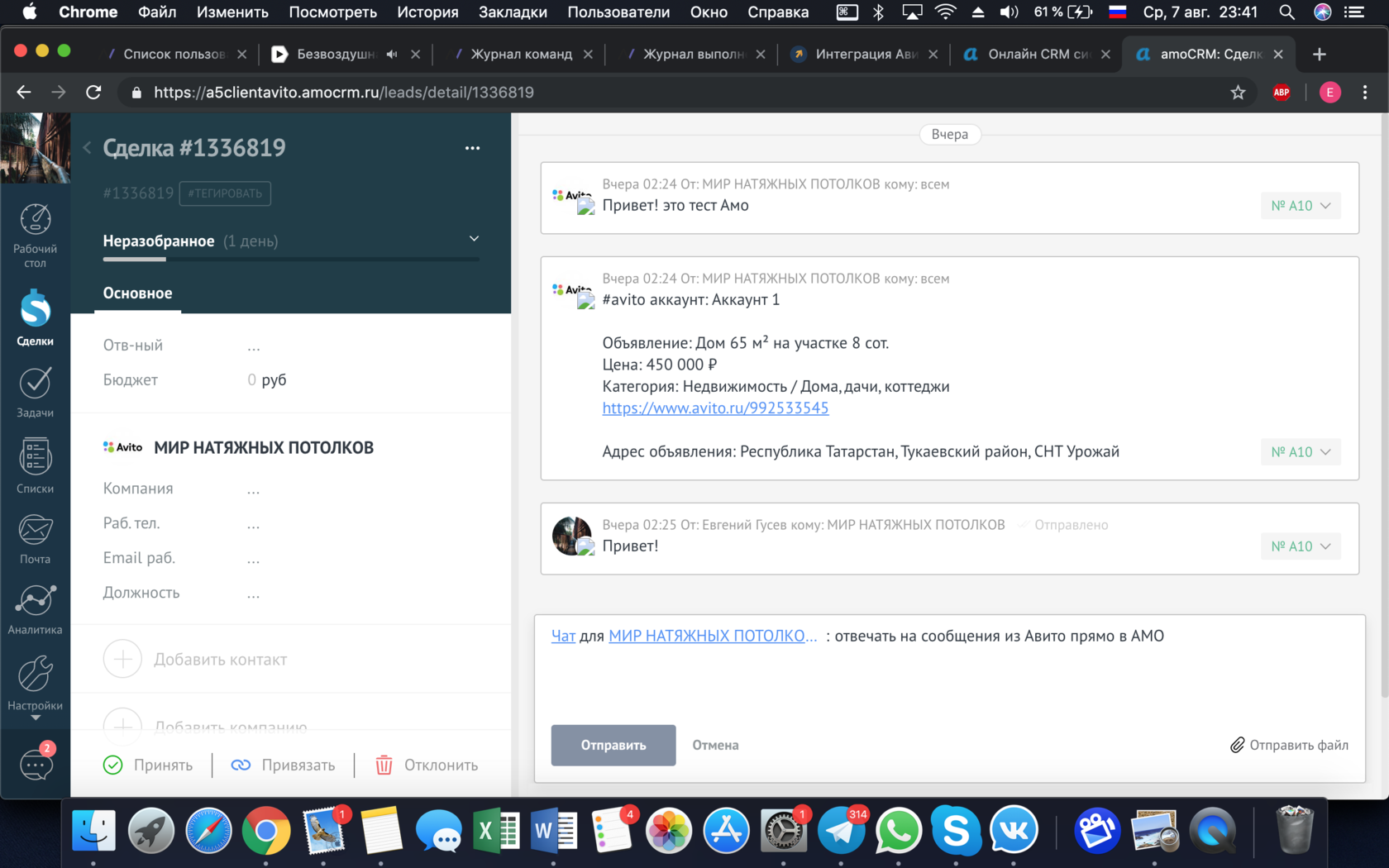Open Аналитика section in sidebar
Image resolution: width=1389 pixels, height=868 pixels.
(35, 610)
